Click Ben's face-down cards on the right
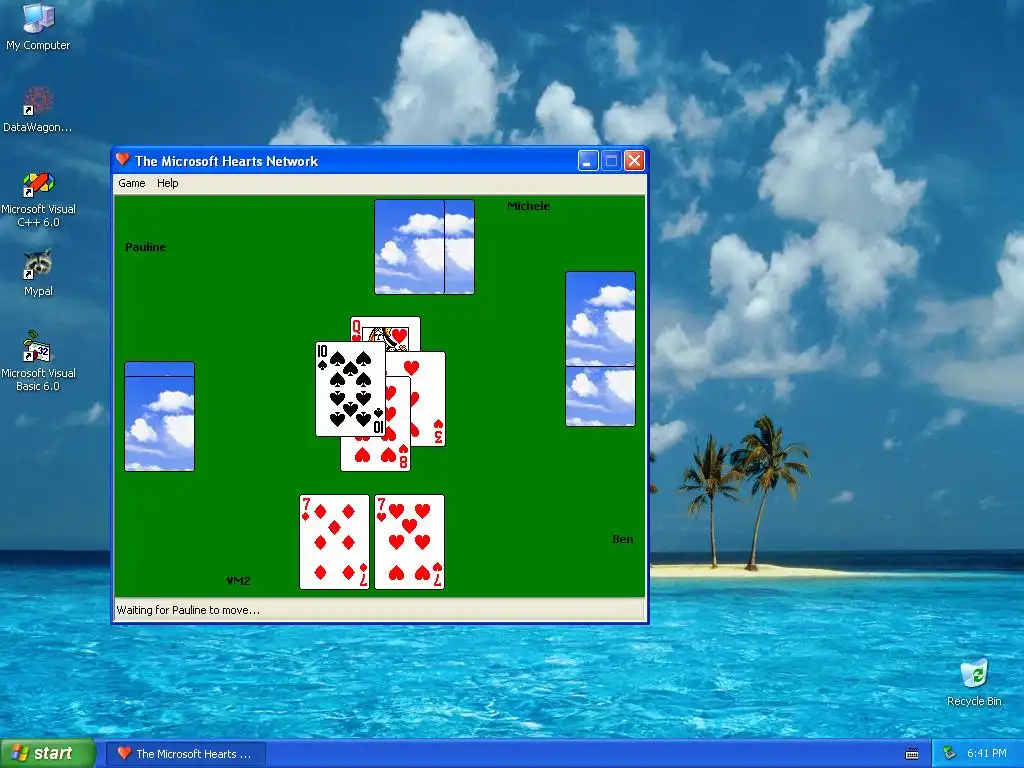 pyautogui.click(x=600, y=349)
